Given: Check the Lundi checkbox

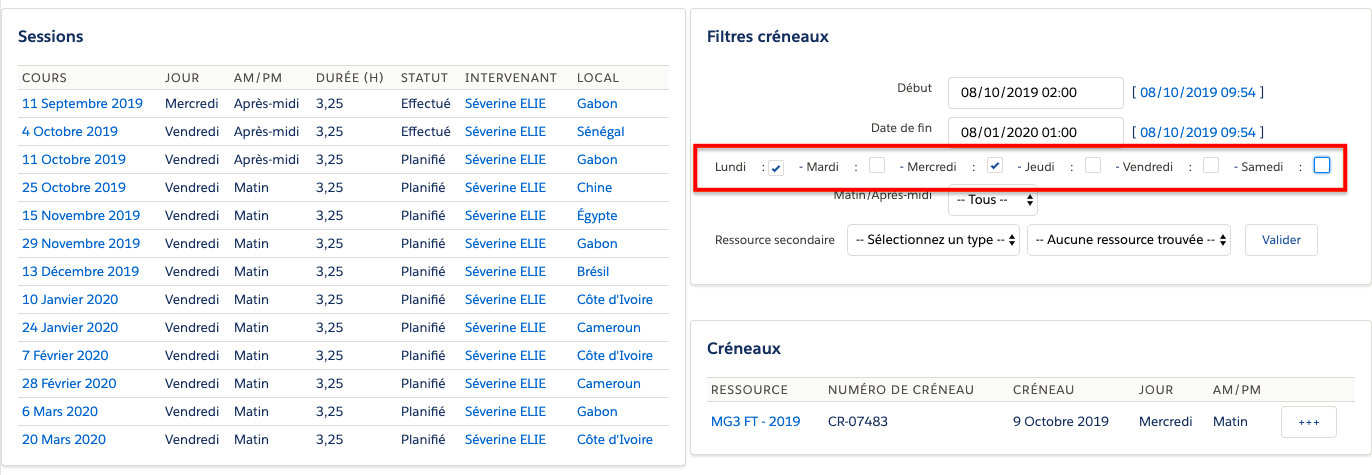Looking at the screenshot, I should [777, 166].
